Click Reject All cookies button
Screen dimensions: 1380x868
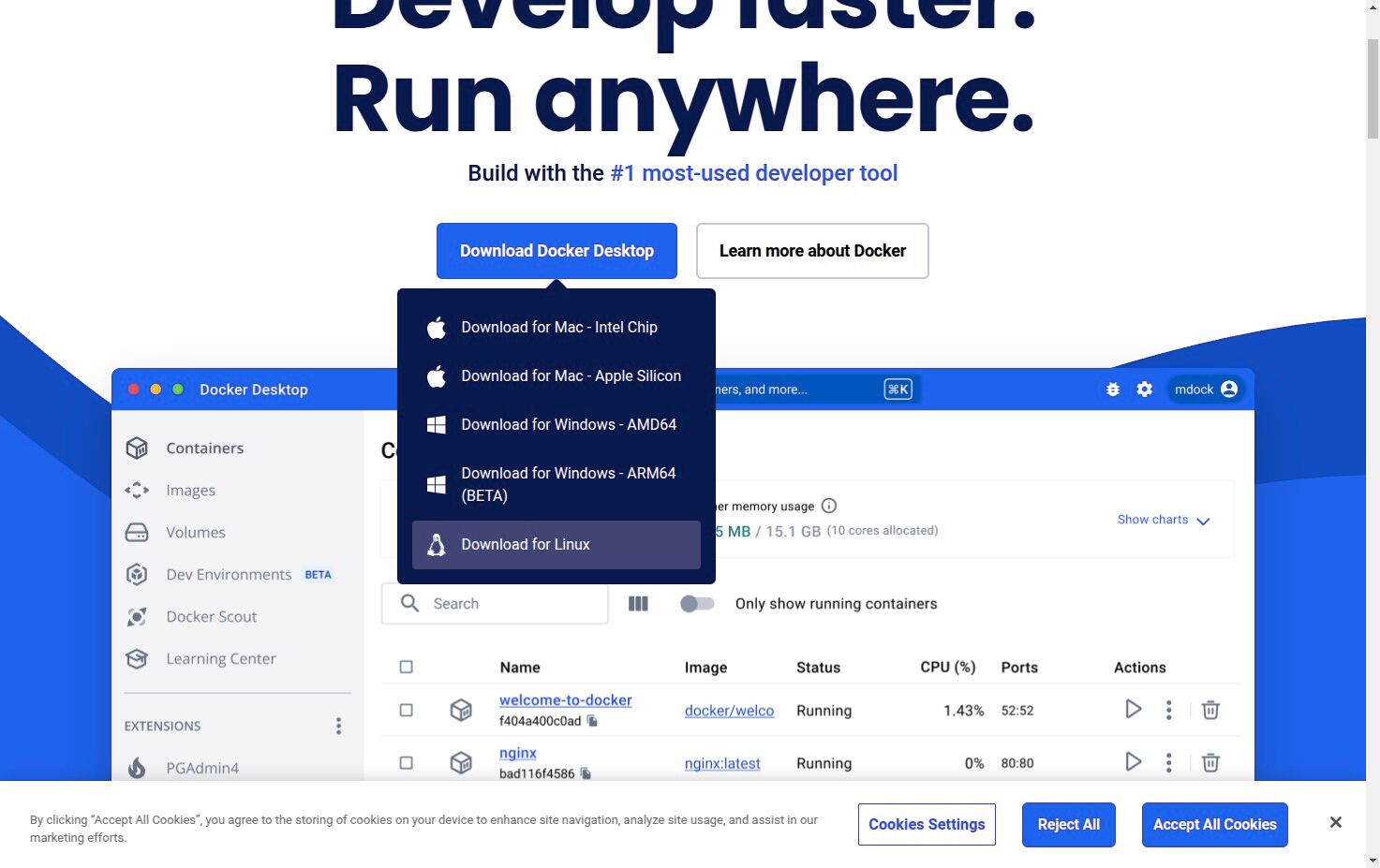1068,824
